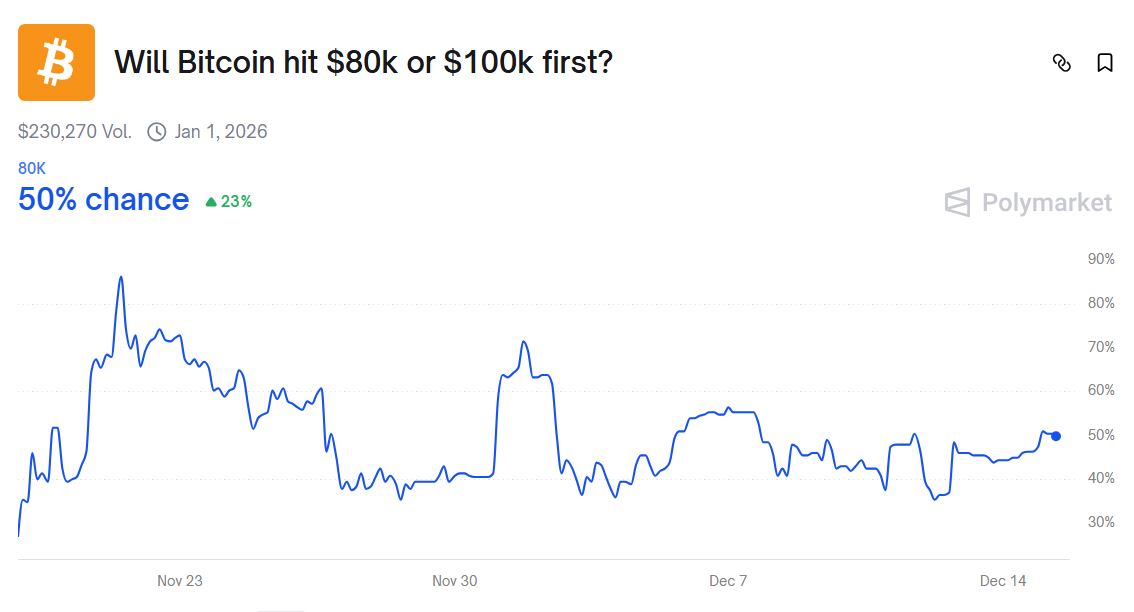1134x612 pixels.
Task: Click the Nov 23 x-axis date label
Action: (180, 581)
